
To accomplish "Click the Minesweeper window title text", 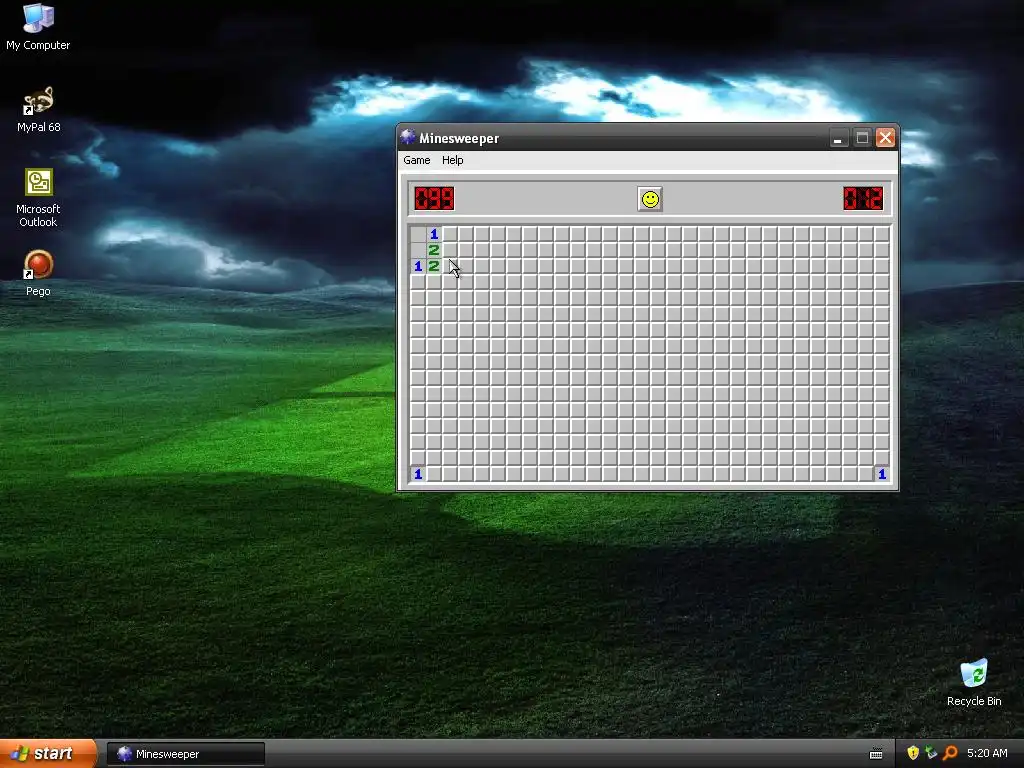I will (x=458, y=138).
